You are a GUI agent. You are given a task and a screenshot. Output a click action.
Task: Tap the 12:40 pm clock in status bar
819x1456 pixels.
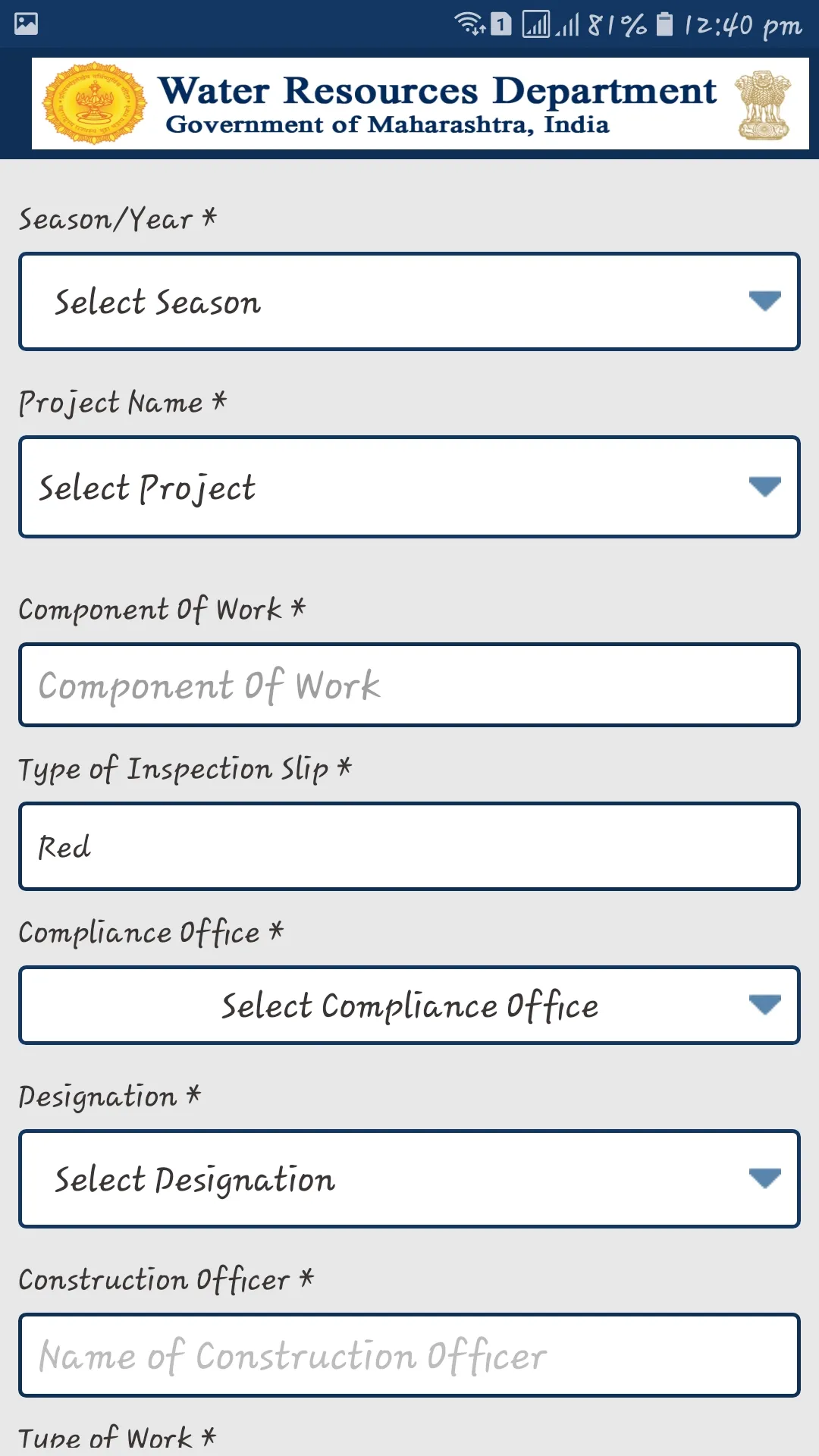point(742,26)
